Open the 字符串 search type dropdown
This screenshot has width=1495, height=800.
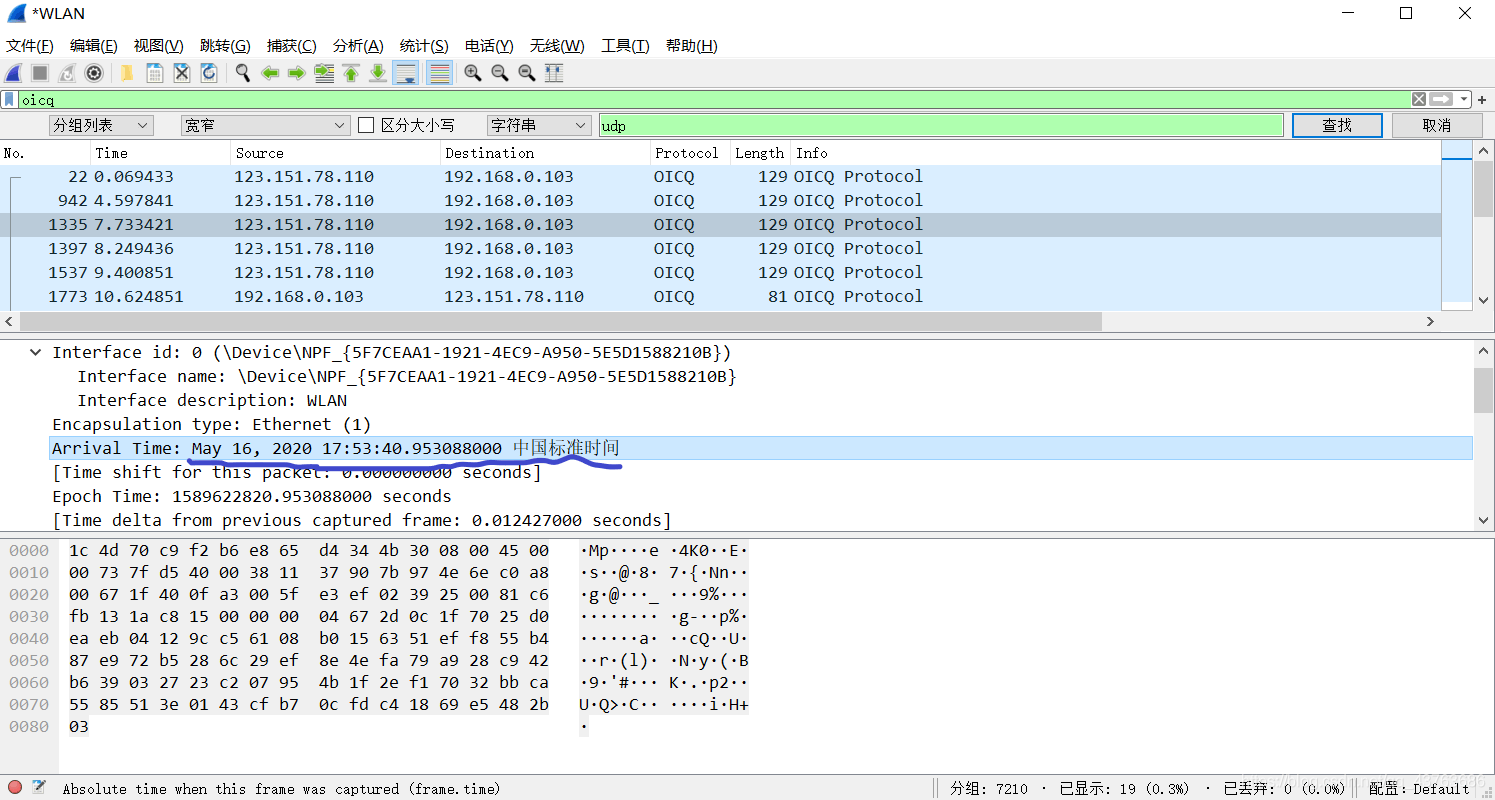tap(539, 125)
